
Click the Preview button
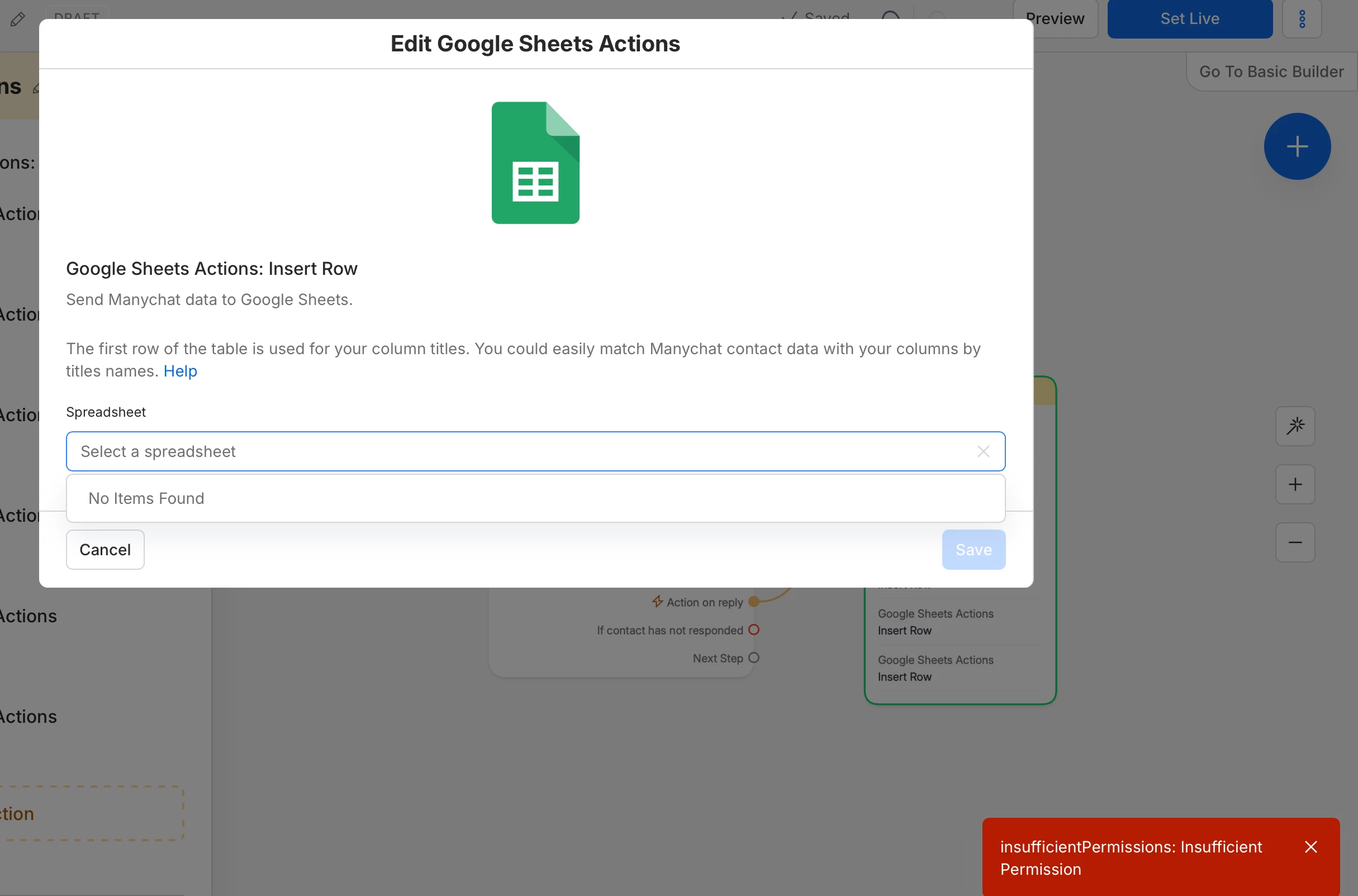pyautogui.click(x=1055, y=19)
